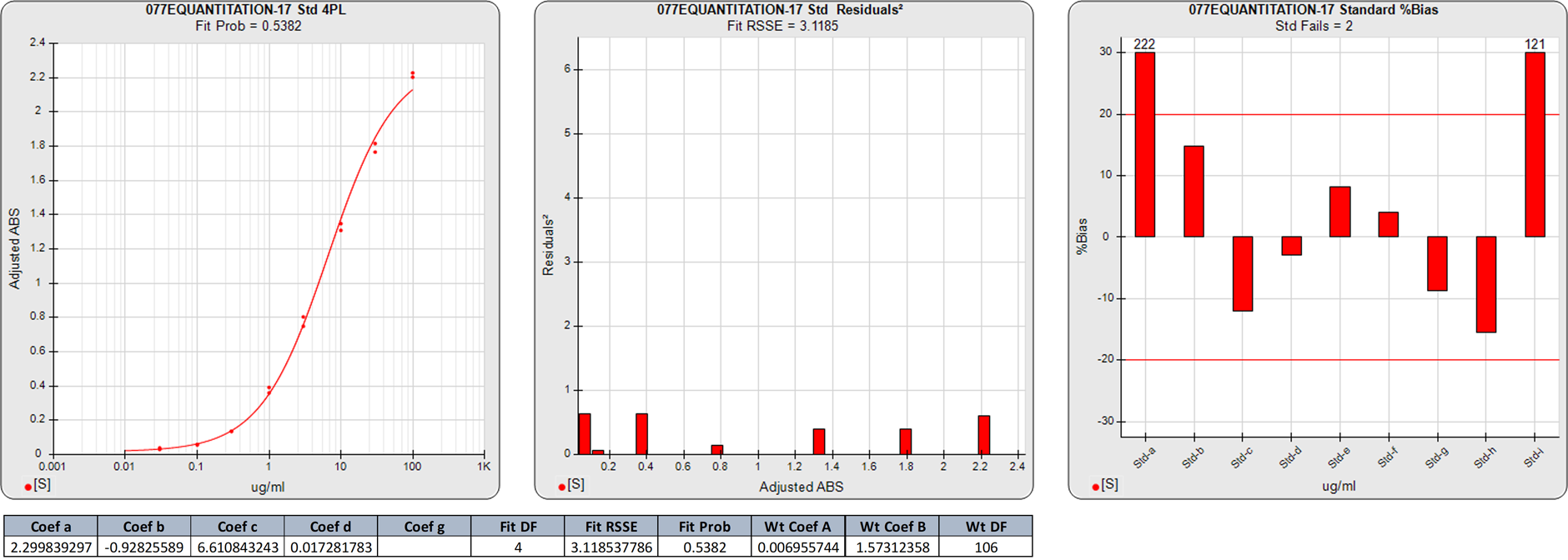Select the cell value 0.006955744
This screenshot has width=1568, height=560.
(798, 547)
